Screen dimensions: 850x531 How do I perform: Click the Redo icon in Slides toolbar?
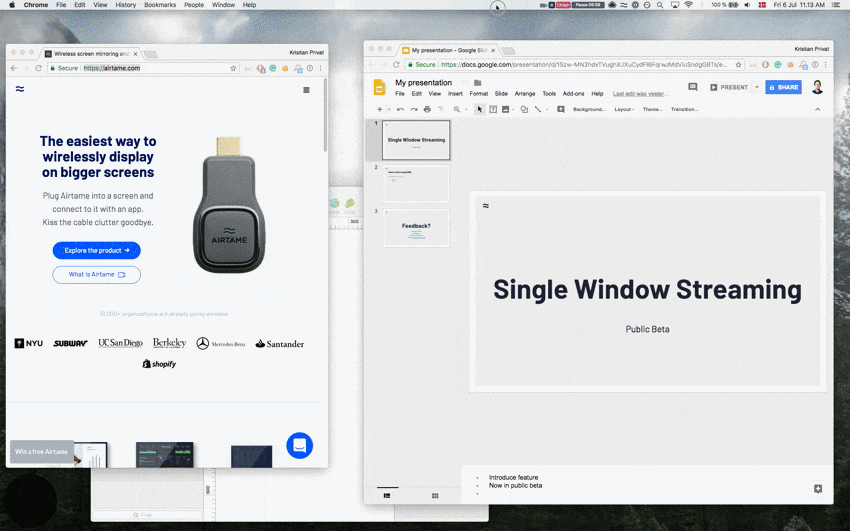coord(414,109)
